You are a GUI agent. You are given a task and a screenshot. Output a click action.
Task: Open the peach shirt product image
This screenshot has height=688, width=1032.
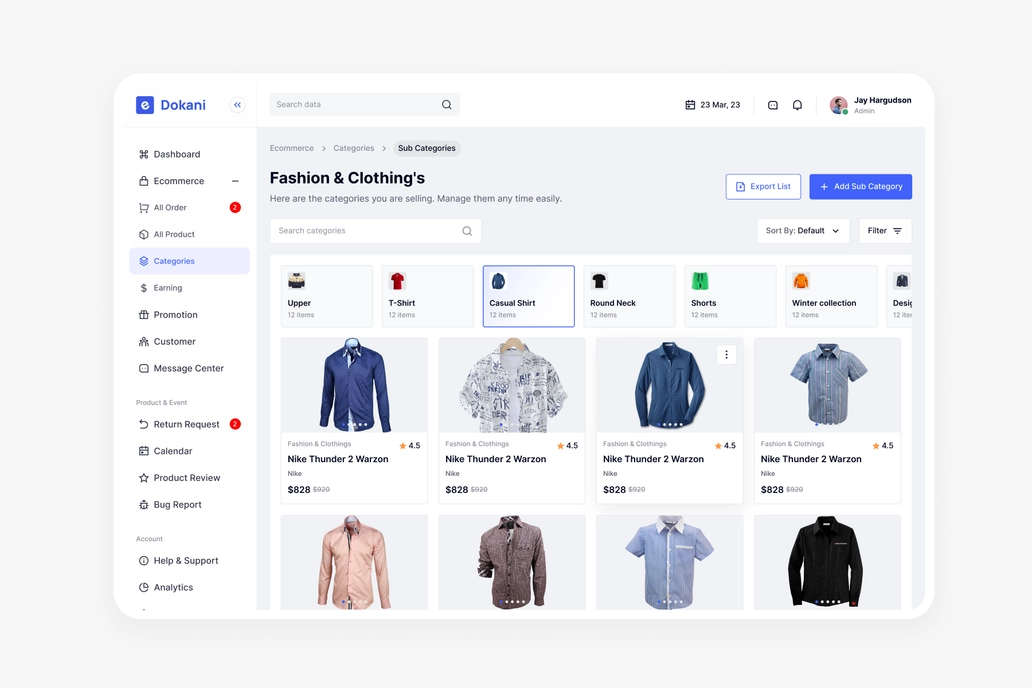[x=354, y=562]
